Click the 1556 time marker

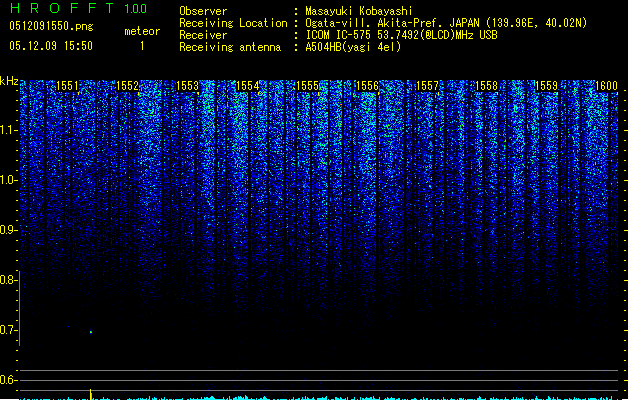[367, 86]
